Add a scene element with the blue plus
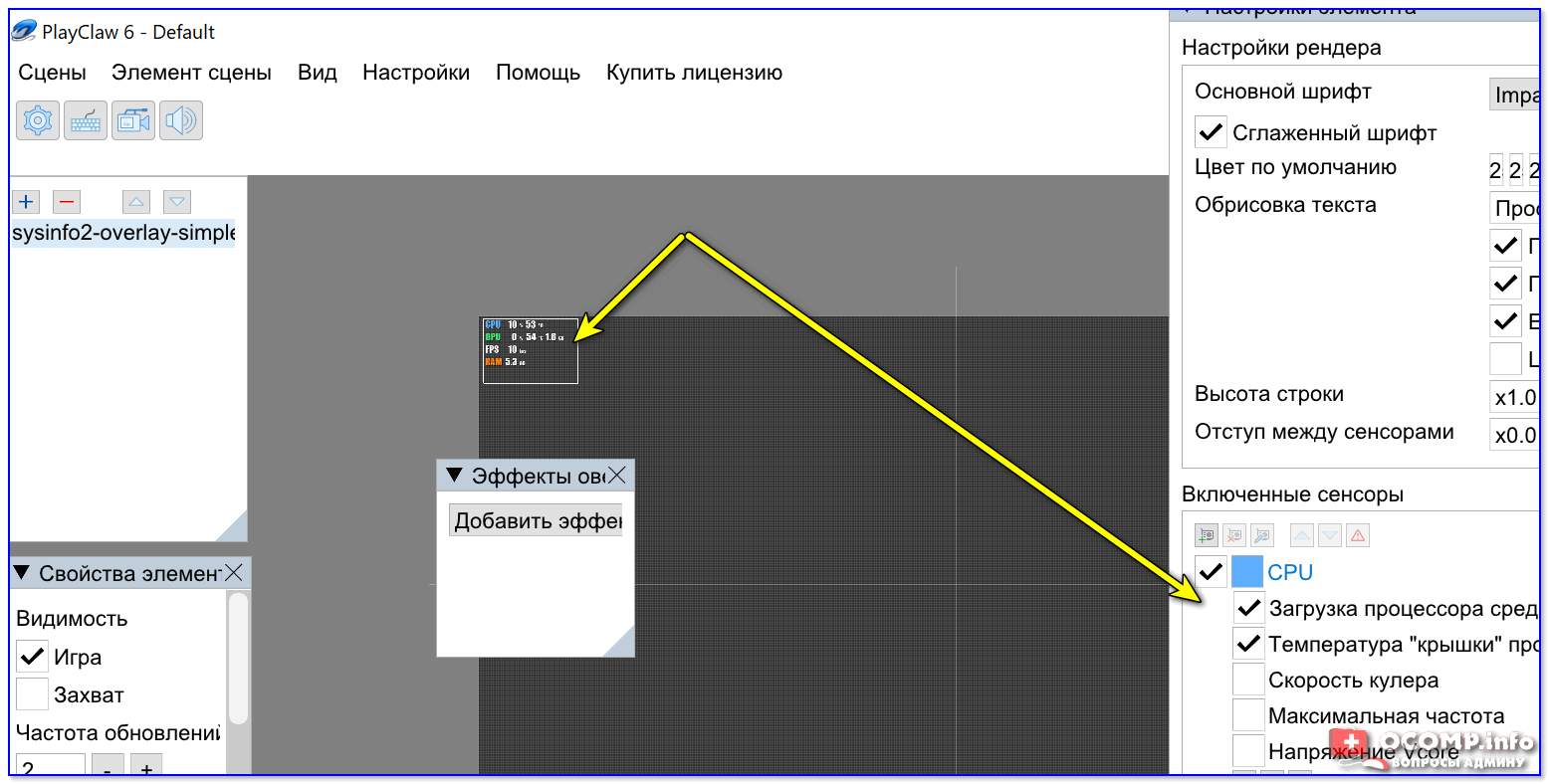1549x784 pixels. [26, 202]
